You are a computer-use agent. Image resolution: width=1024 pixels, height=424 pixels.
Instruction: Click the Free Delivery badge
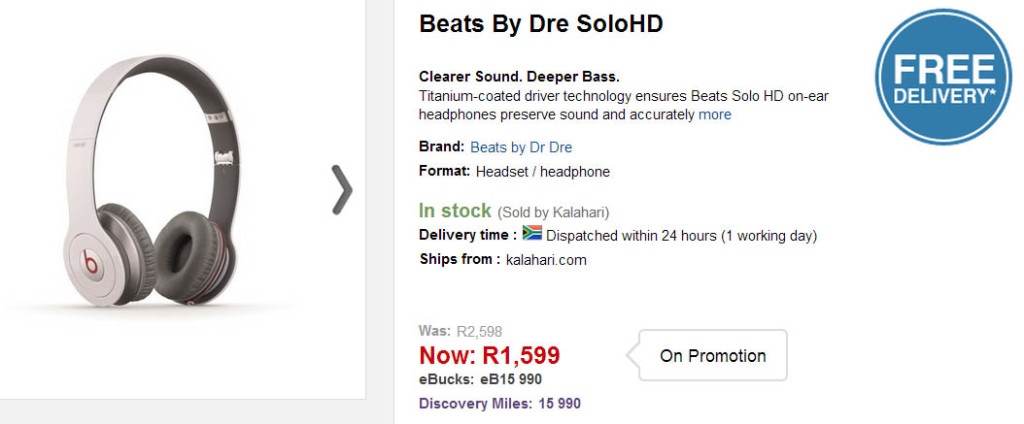point(936,80)
